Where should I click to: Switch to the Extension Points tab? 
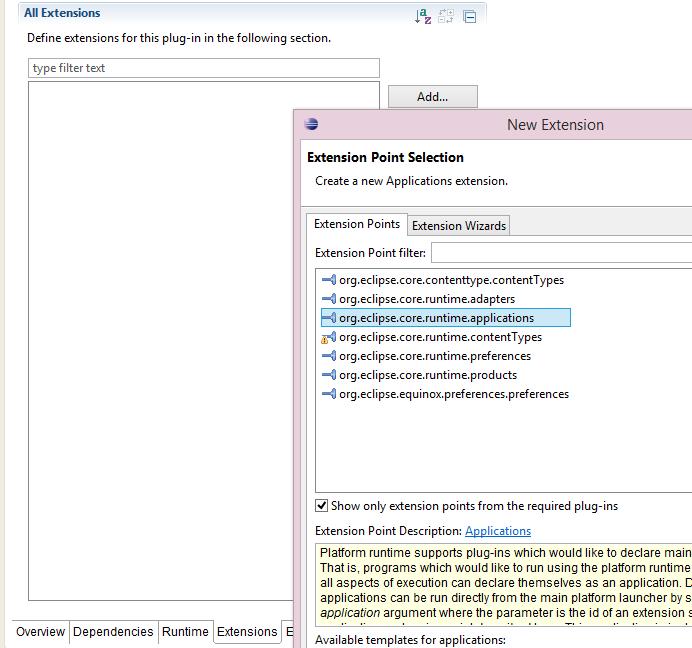point(357,224)
